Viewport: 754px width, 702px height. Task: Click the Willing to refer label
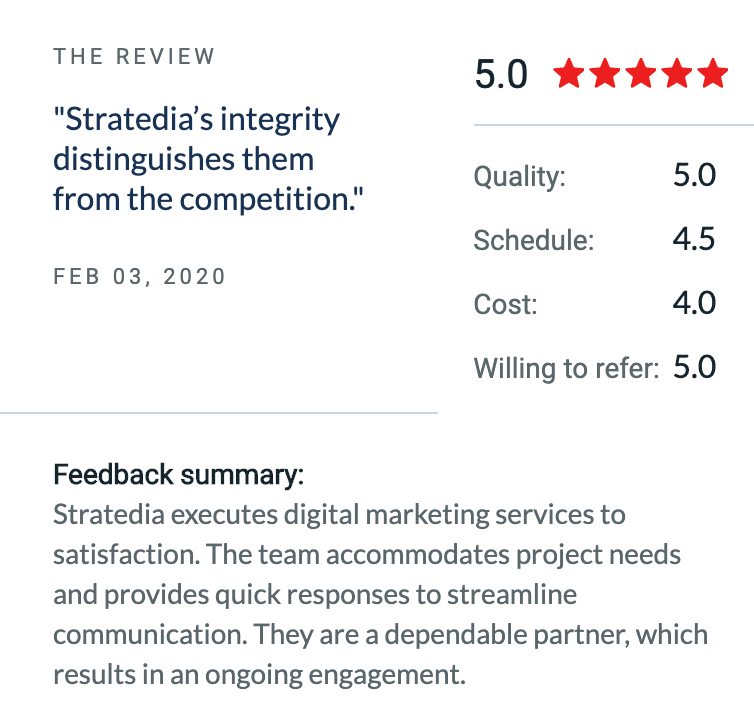tap(566, 369)
